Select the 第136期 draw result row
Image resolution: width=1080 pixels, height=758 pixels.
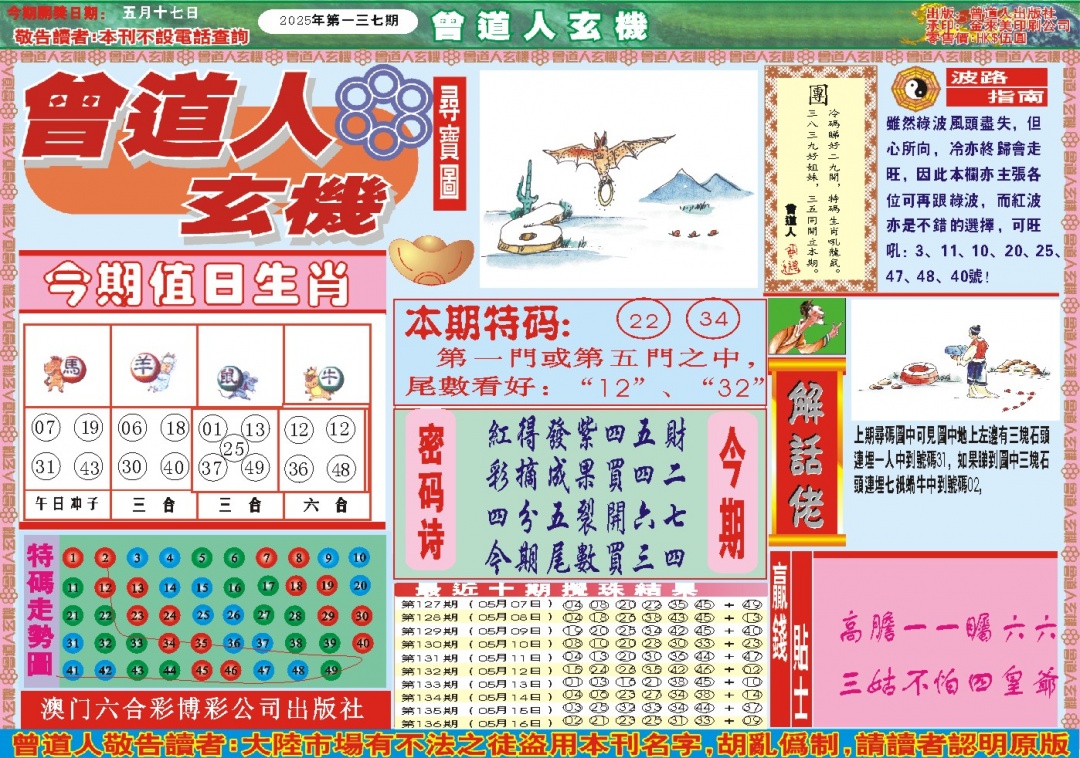pyautogui.click(x=580, y=720)
